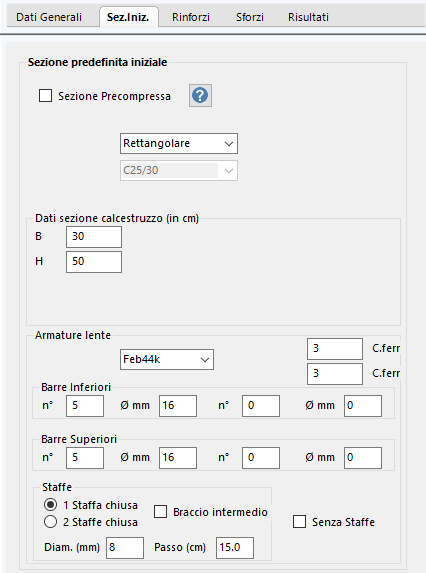
Task: Select the 1 Staffa chiusa radio button
Action: [50, 505]
